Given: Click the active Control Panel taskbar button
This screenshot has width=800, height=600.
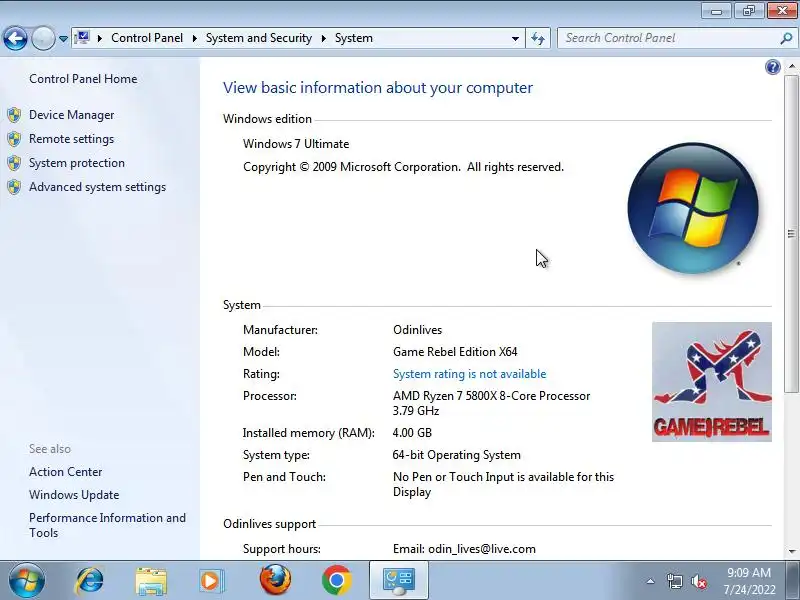Looking at the screenshot, I should [x=399, y=581].
